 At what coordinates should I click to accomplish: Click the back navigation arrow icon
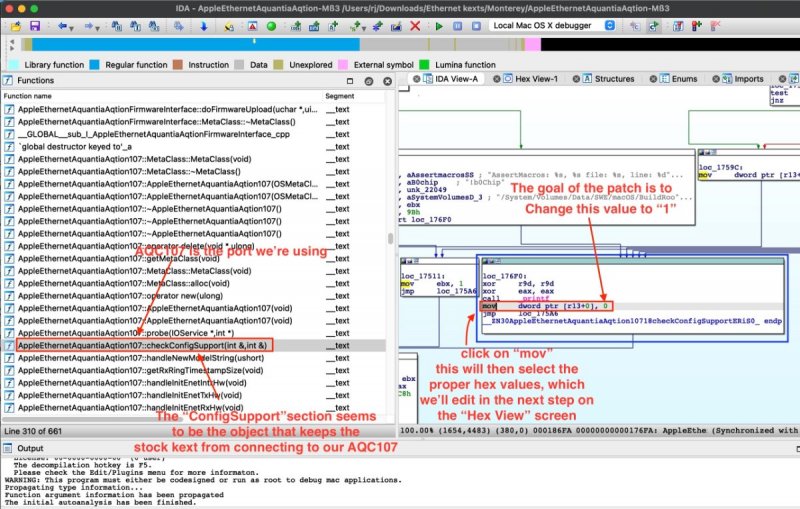pos(64,25)
